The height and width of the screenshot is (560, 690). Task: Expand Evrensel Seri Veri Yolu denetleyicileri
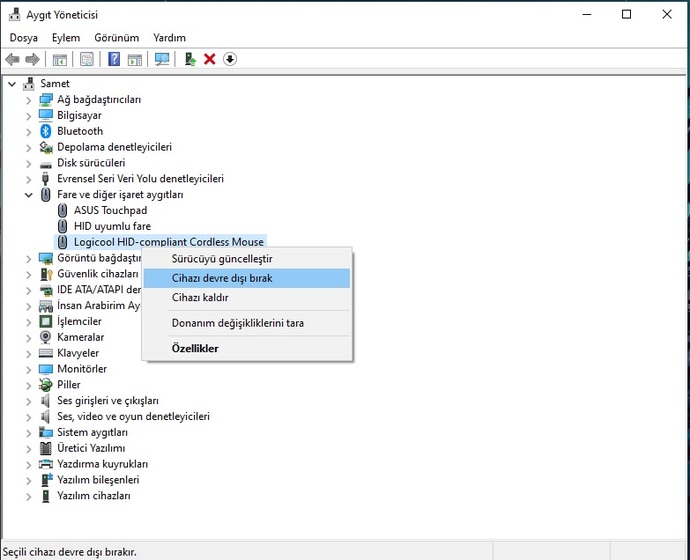point(29,179)
